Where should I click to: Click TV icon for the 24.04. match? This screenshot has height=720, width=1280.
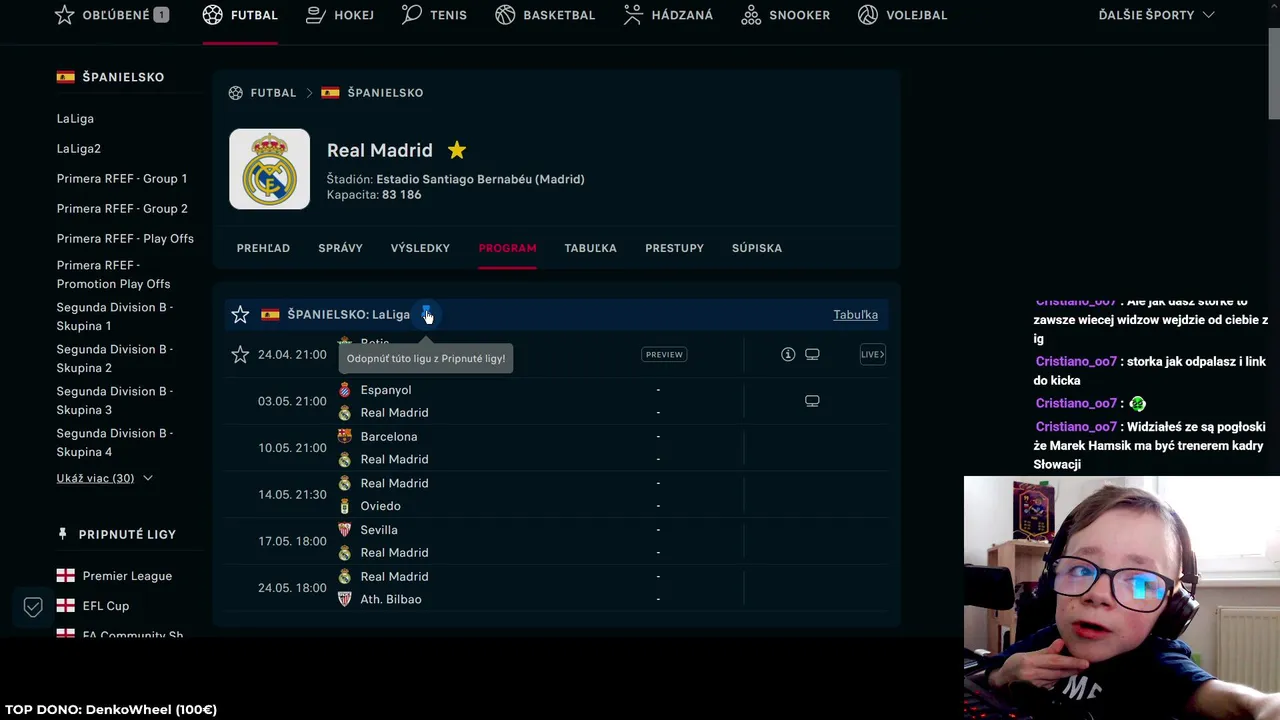812,354
